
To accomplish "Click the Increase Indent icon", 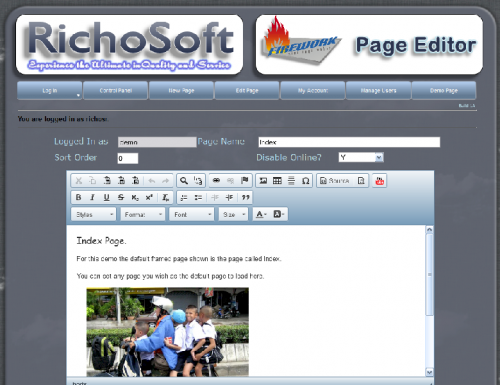I will click(229, 197).
